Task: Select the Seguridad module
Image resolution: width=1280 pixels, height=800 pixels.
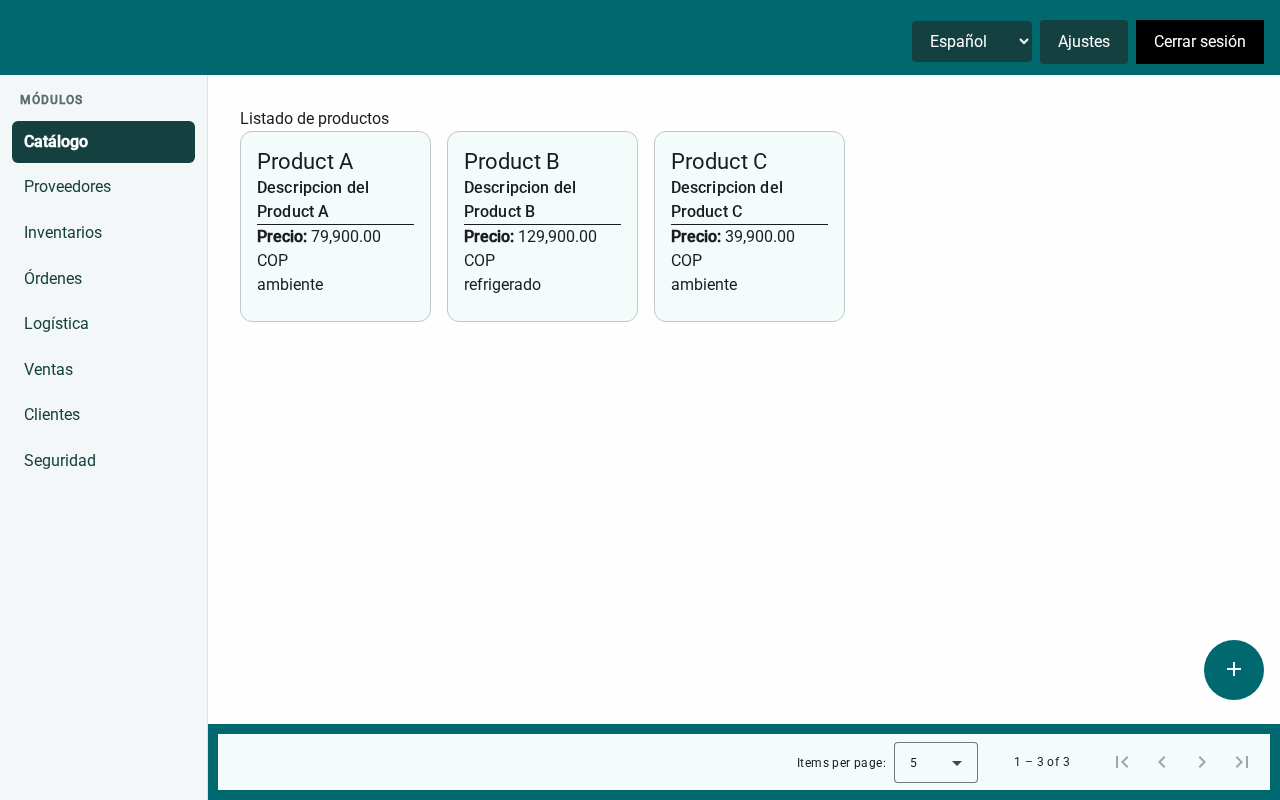Action: coord(103,461)
